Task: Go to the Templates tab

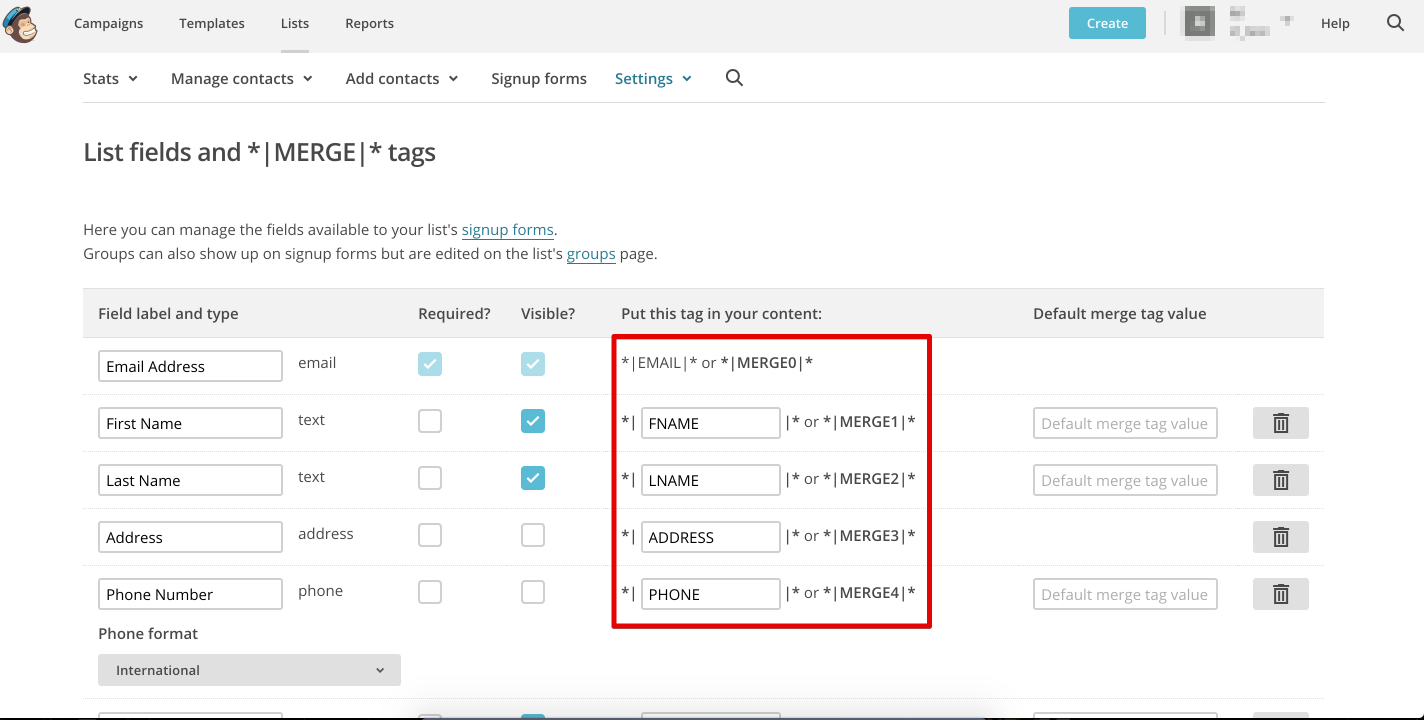Action: (x=212, y=23)
